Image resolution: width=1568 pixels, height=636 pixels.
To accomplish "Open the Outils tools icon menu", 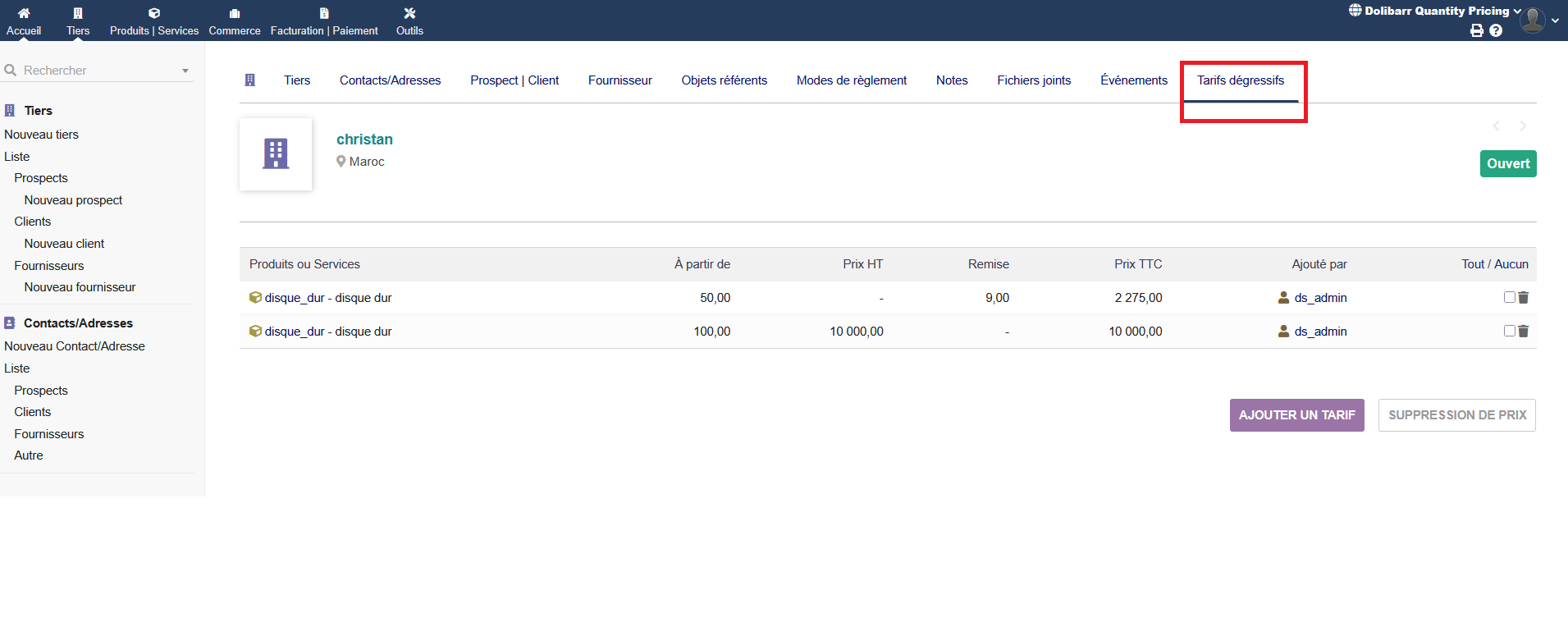I will click(409, 13).
